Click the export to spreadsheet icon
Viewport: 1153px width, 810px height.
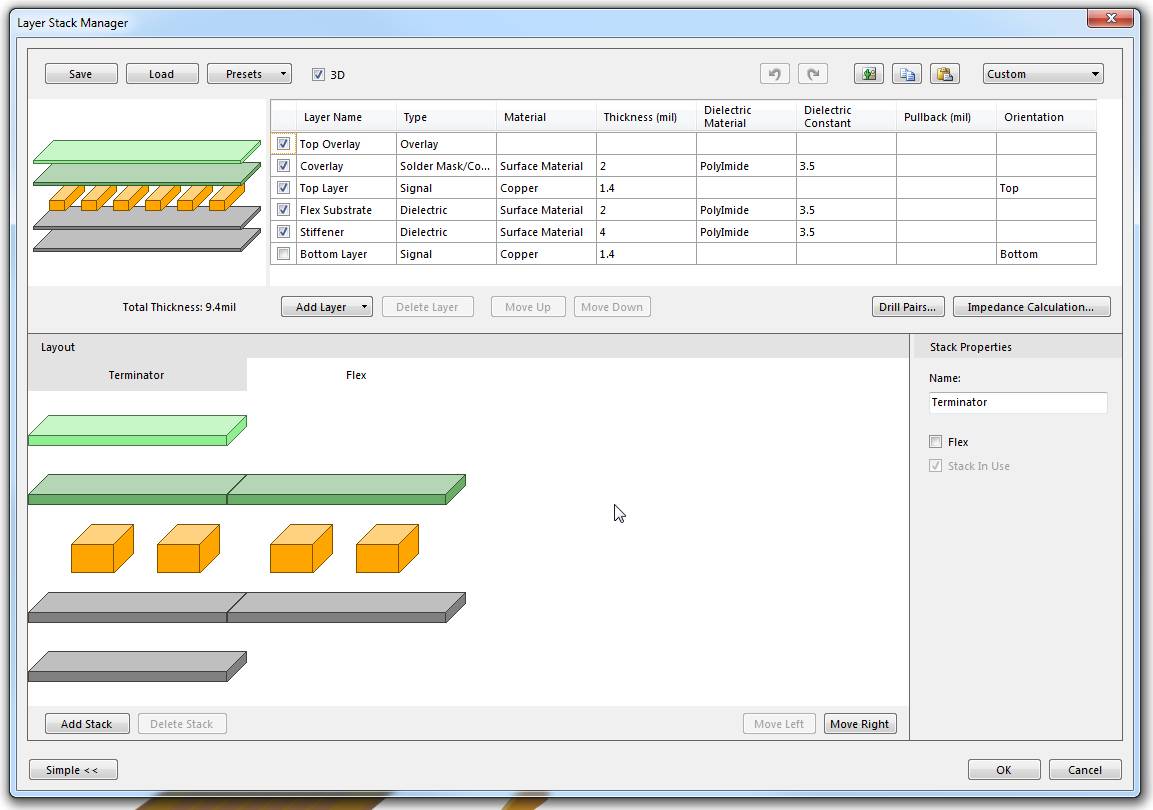pyautogui.click(x=869, y=74)
